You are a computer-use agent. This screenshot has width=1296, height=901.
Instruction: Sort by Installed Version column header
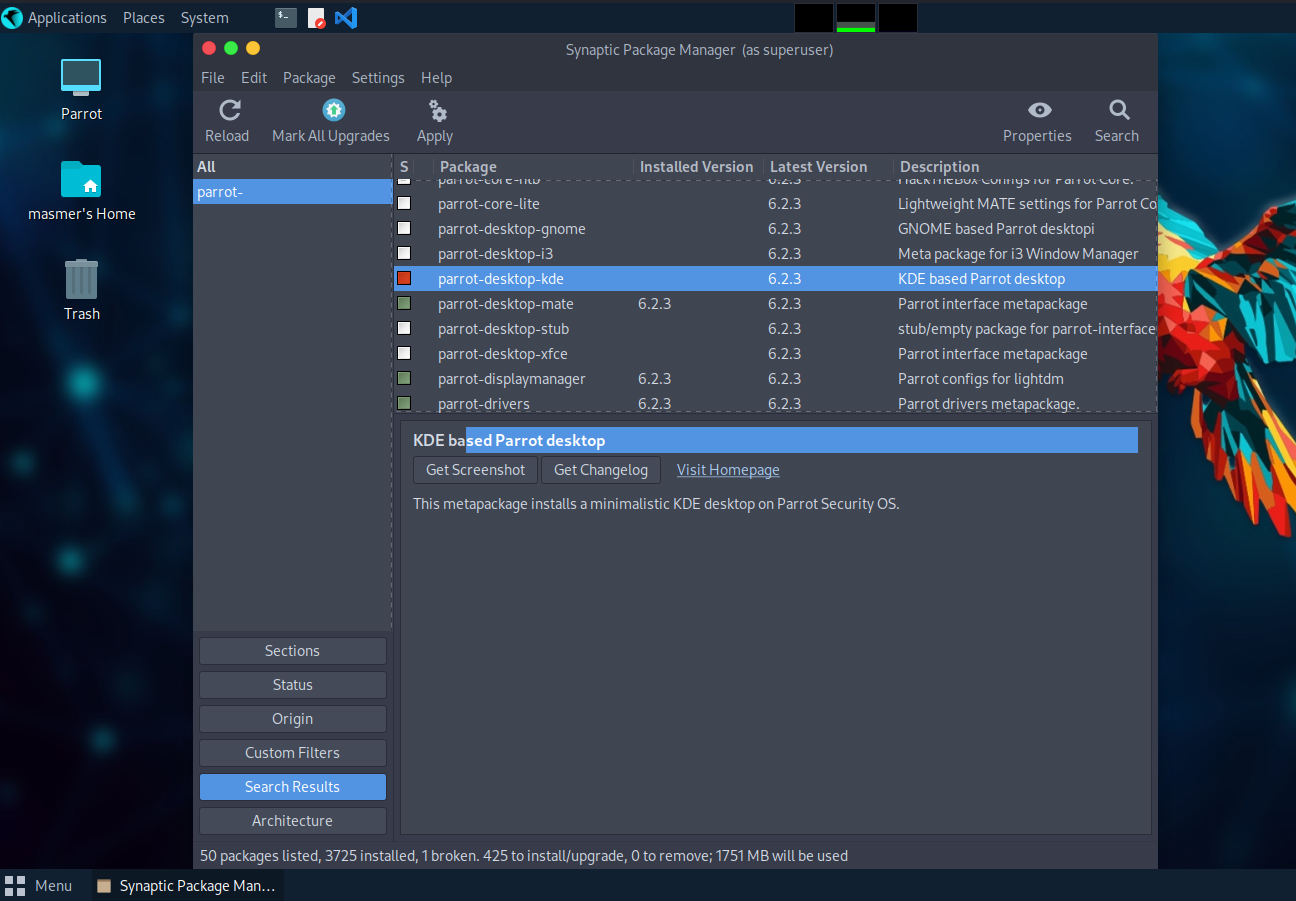pos(697,166)
